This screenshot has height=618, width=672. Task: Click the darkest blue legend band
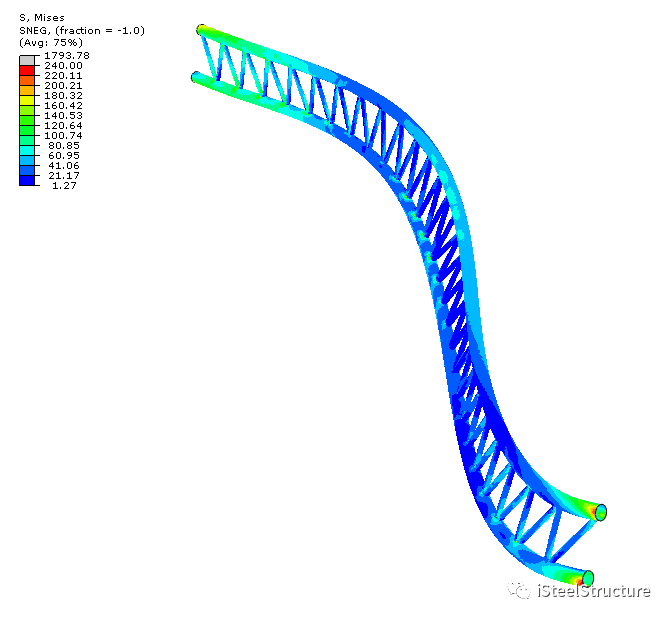point(27,180)
